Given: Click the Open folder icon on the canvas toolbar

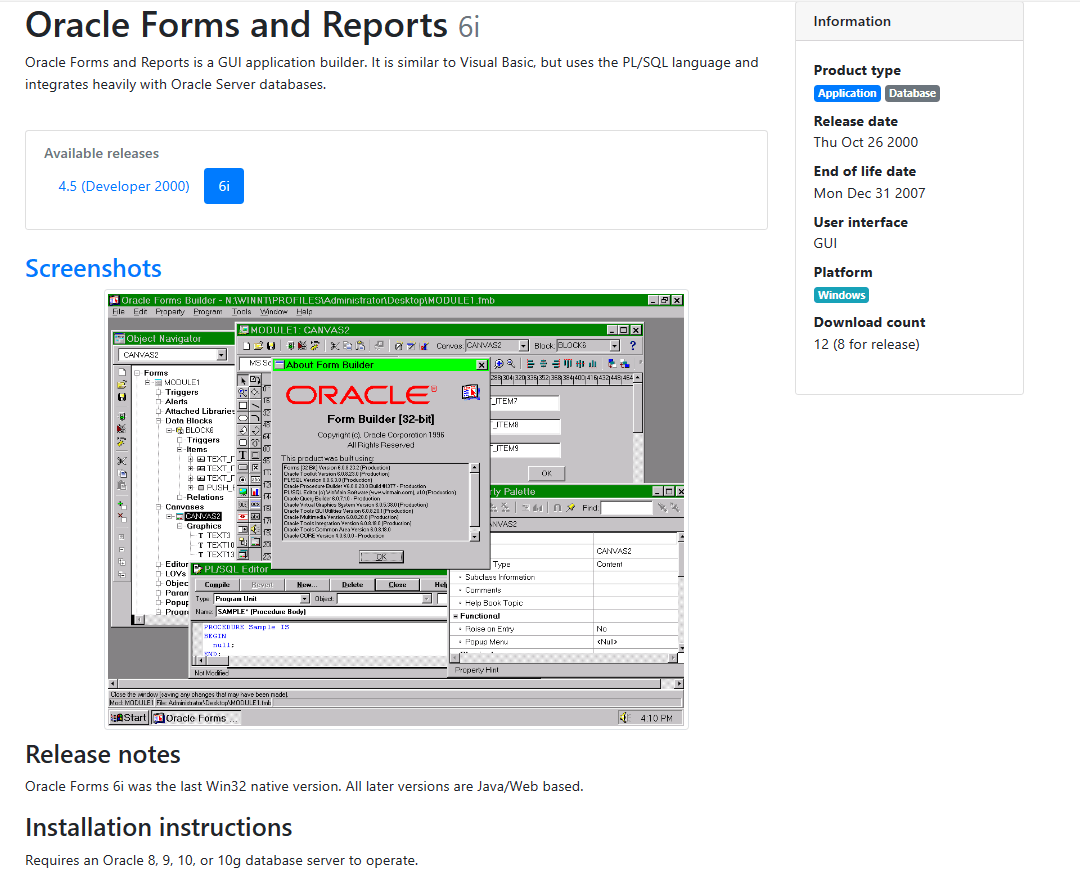Looking at the screenshot, I should pyautogui.click(x=256, y=347).
